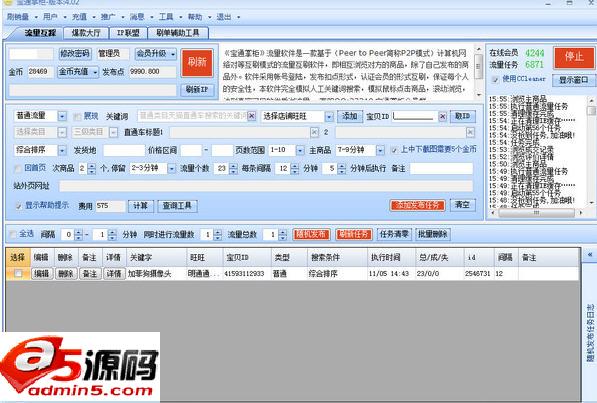The width and height of the screenshot is (597, 403).
Task: Open the 普通流量 traffic type dropdown
Action: [62, 116]
